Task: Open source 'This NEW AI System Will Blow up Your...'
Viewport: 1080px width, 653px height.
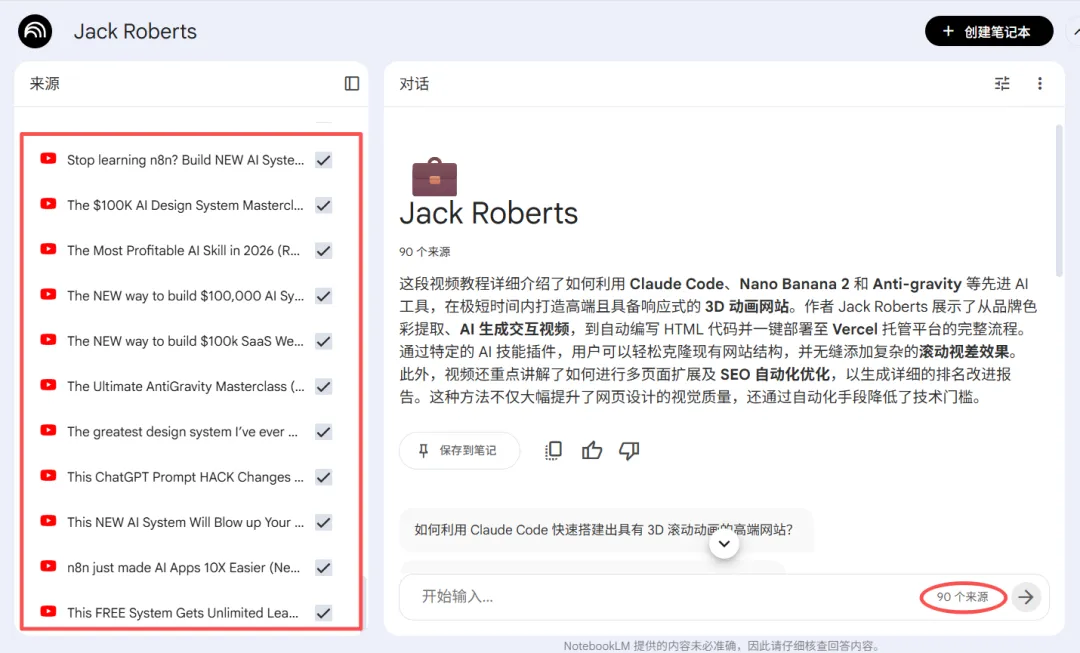Action: tap(185, 523)
